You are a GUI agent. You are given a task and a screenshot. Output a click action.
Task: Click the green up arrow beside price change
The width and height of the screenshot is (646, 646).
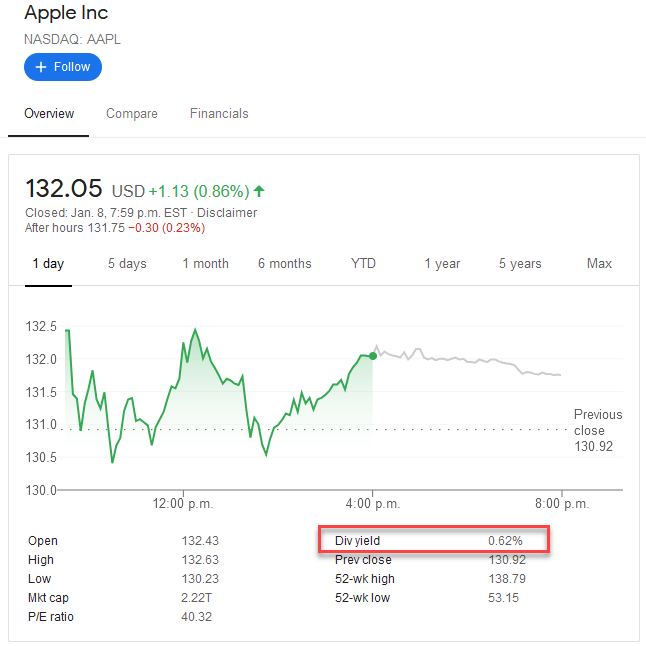coord(259,191)
